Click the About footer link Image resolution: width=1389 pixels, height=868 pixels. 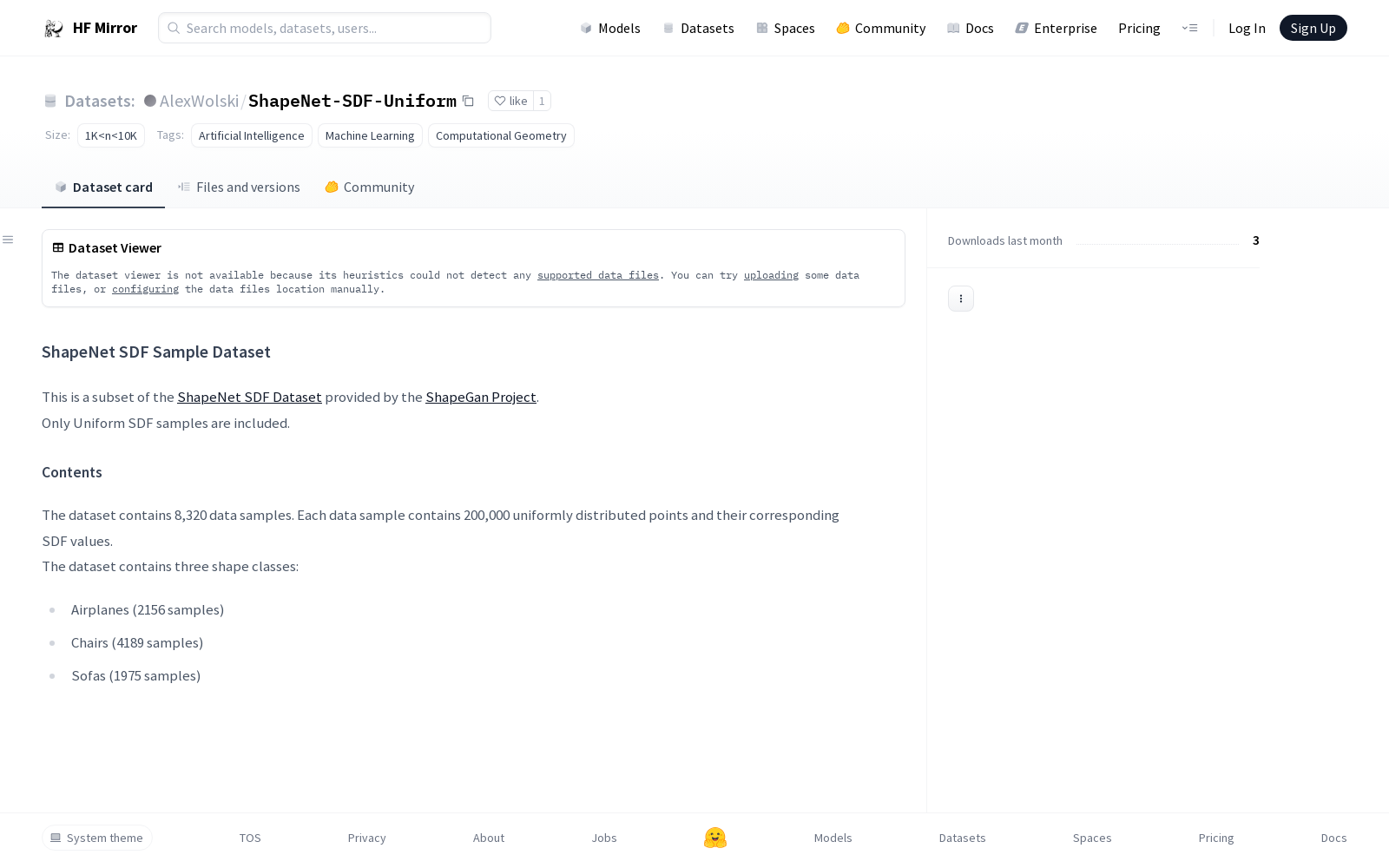coord(489,838)
